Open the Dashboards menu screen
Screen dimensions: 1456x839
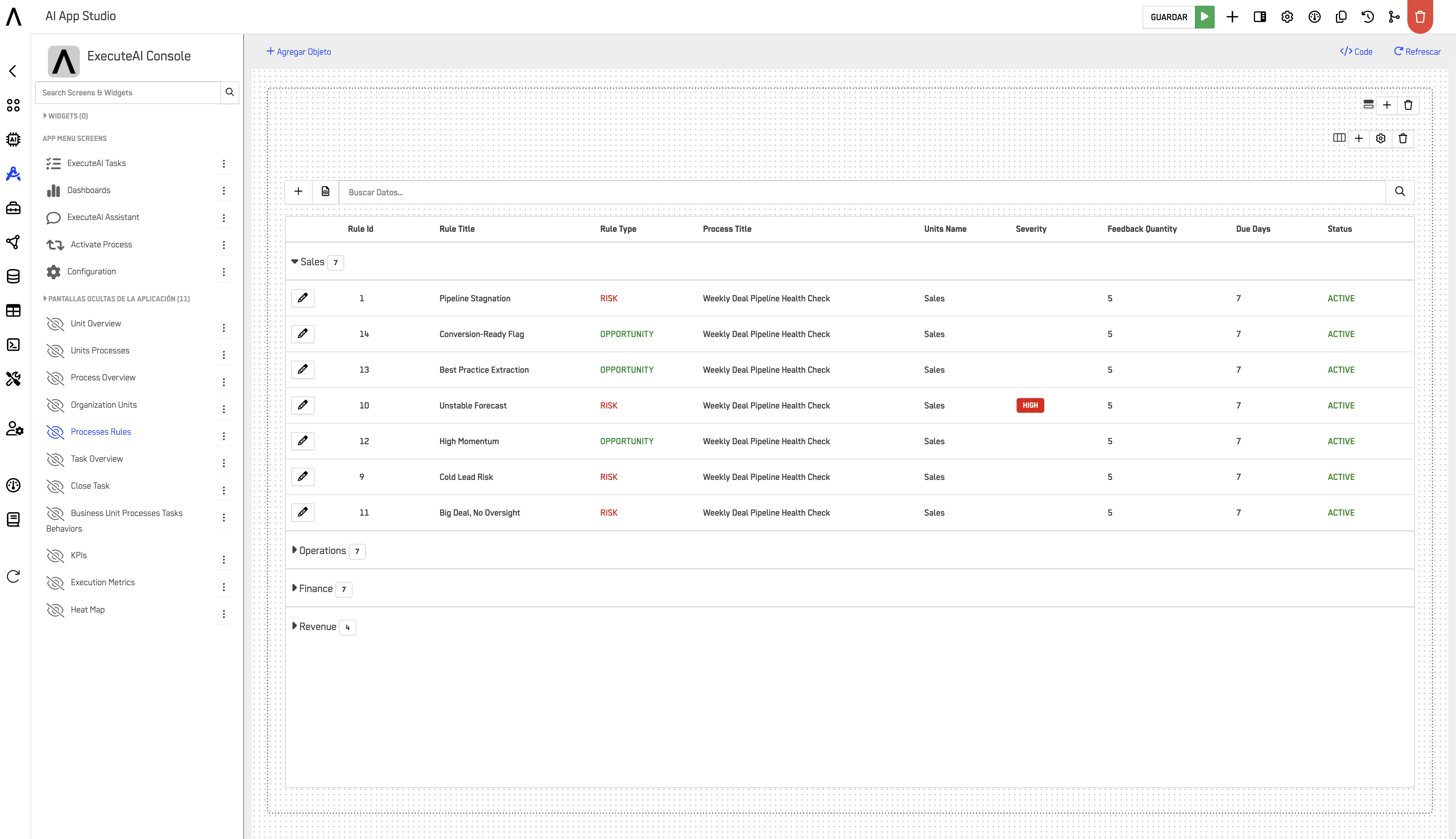(89, 190)
